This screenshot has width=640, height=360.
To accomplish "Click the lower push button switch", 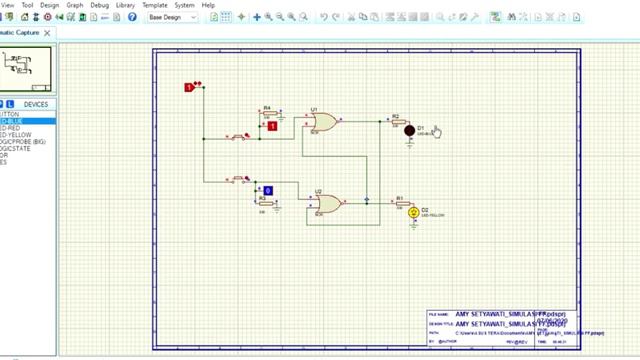I will 239,179.
